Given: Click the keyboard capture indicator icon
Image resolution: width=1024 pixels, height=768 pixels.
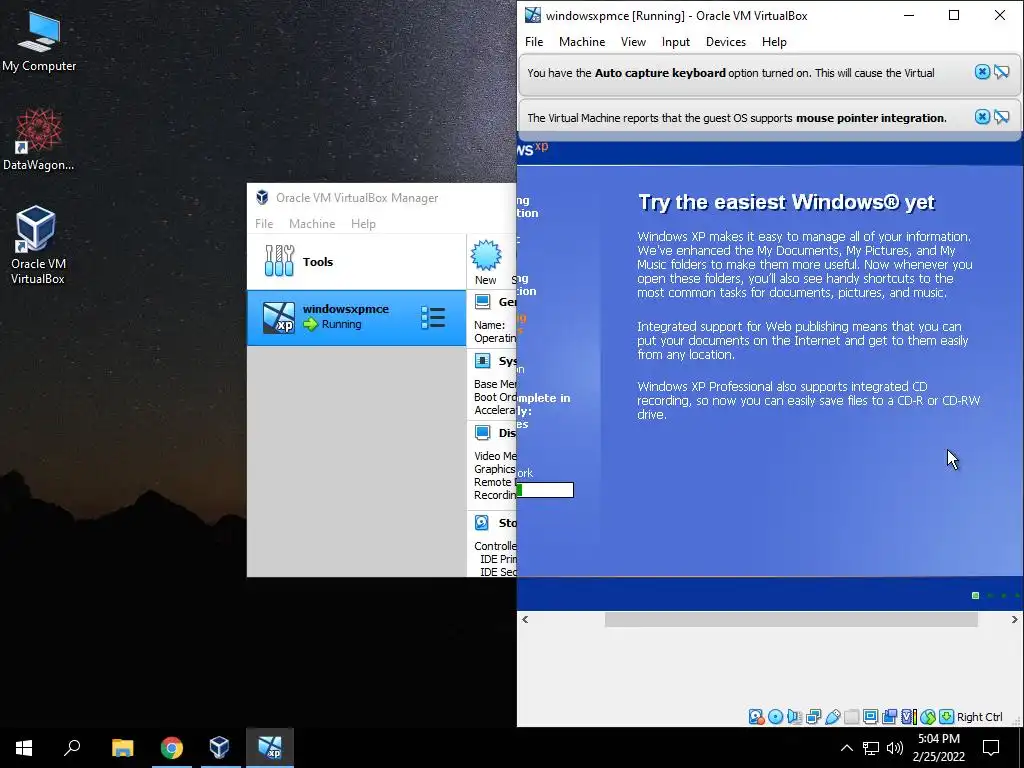Looking at the screenshot, I should (946, 716).
